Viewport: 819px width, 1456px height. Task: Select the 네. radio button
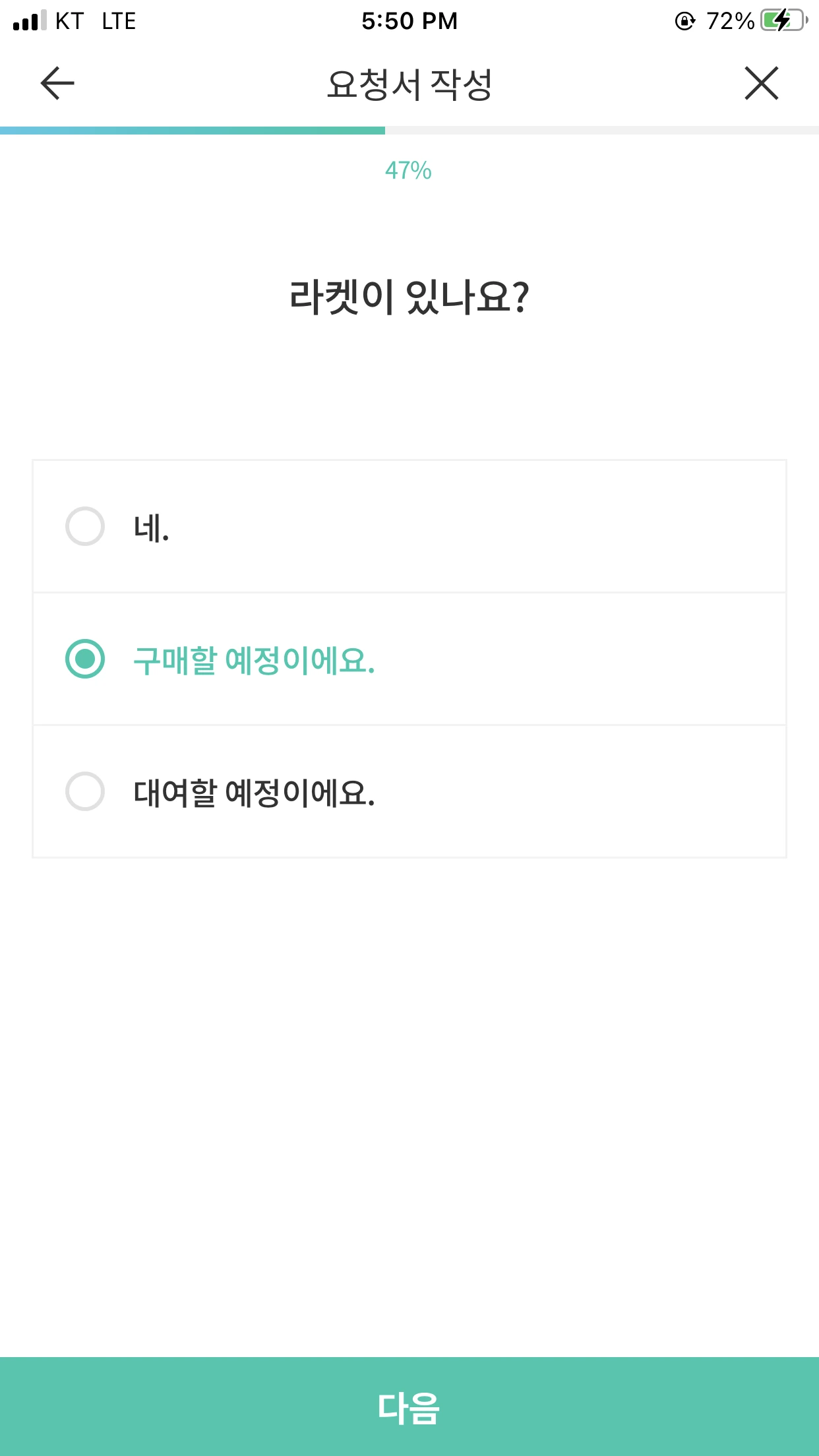click(85, 526)
